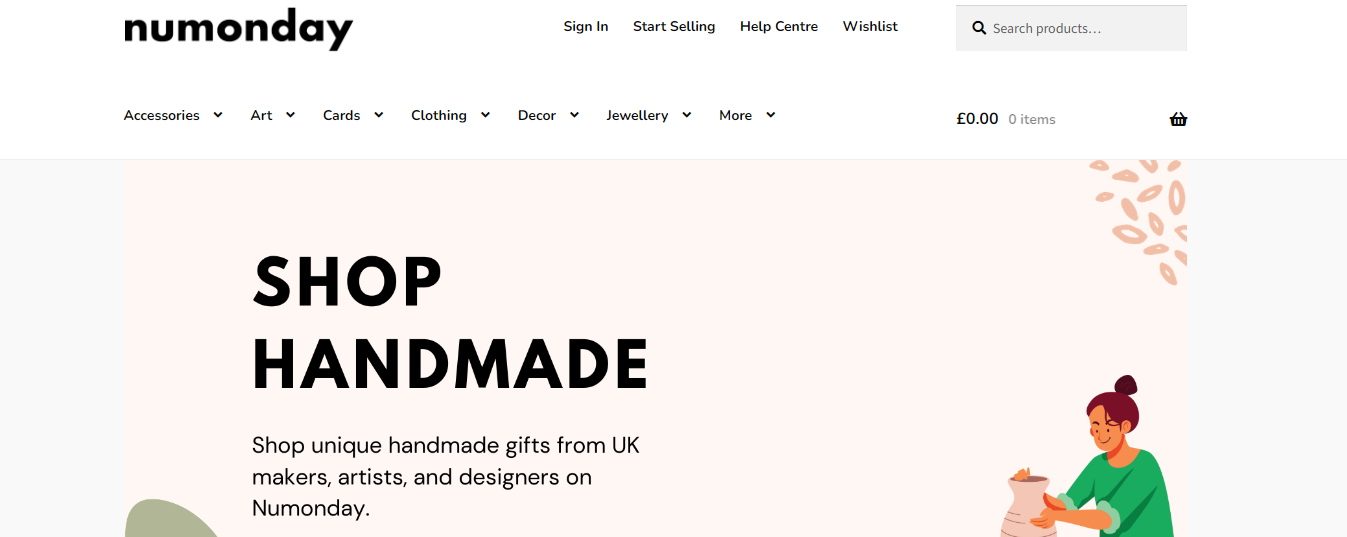Go to Start Selling page
Screen dimensions: 1347x537
point(674,26)
